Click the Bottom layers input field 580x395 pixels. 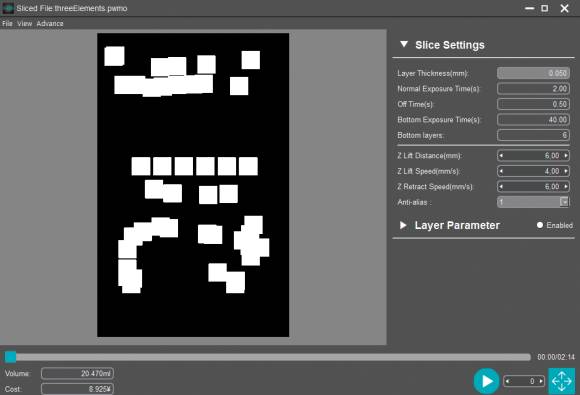pyautogui.click(x=533, y=135)
